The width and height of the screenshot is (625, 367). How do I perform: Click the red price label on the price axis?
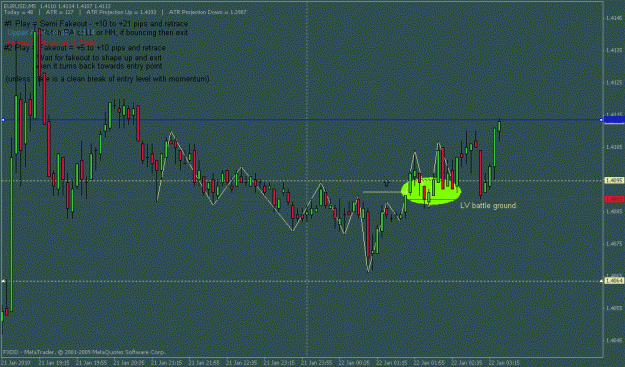pos(614,199)
